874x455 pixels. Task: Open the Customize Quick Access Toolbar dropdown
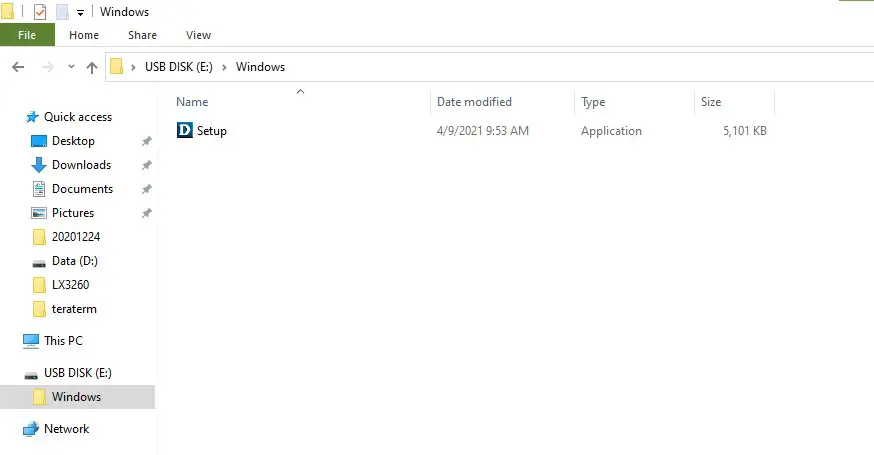click(80, 12)
